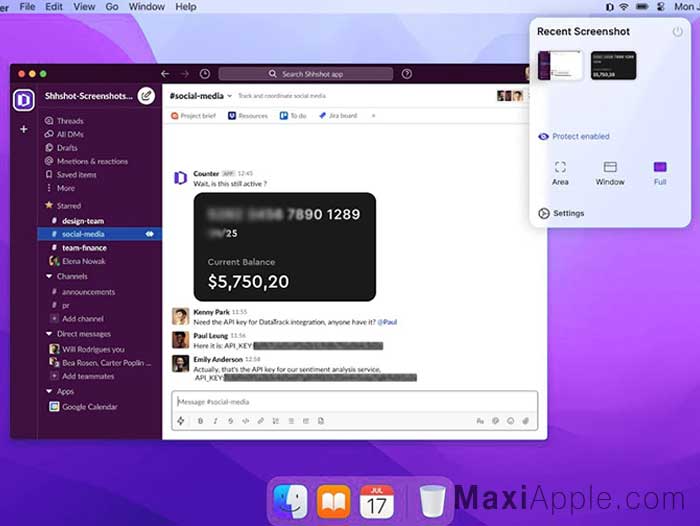Toggle Protect enabled eye icon
Screen dimensions: 700x526
click(x=543, y=137)
